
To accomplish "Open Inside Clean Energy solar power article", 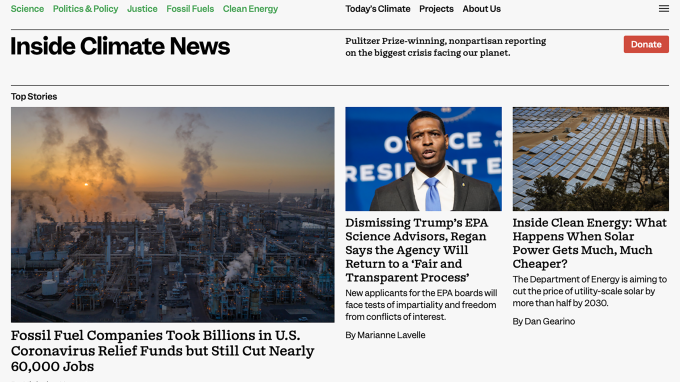I will click(589, 243).
